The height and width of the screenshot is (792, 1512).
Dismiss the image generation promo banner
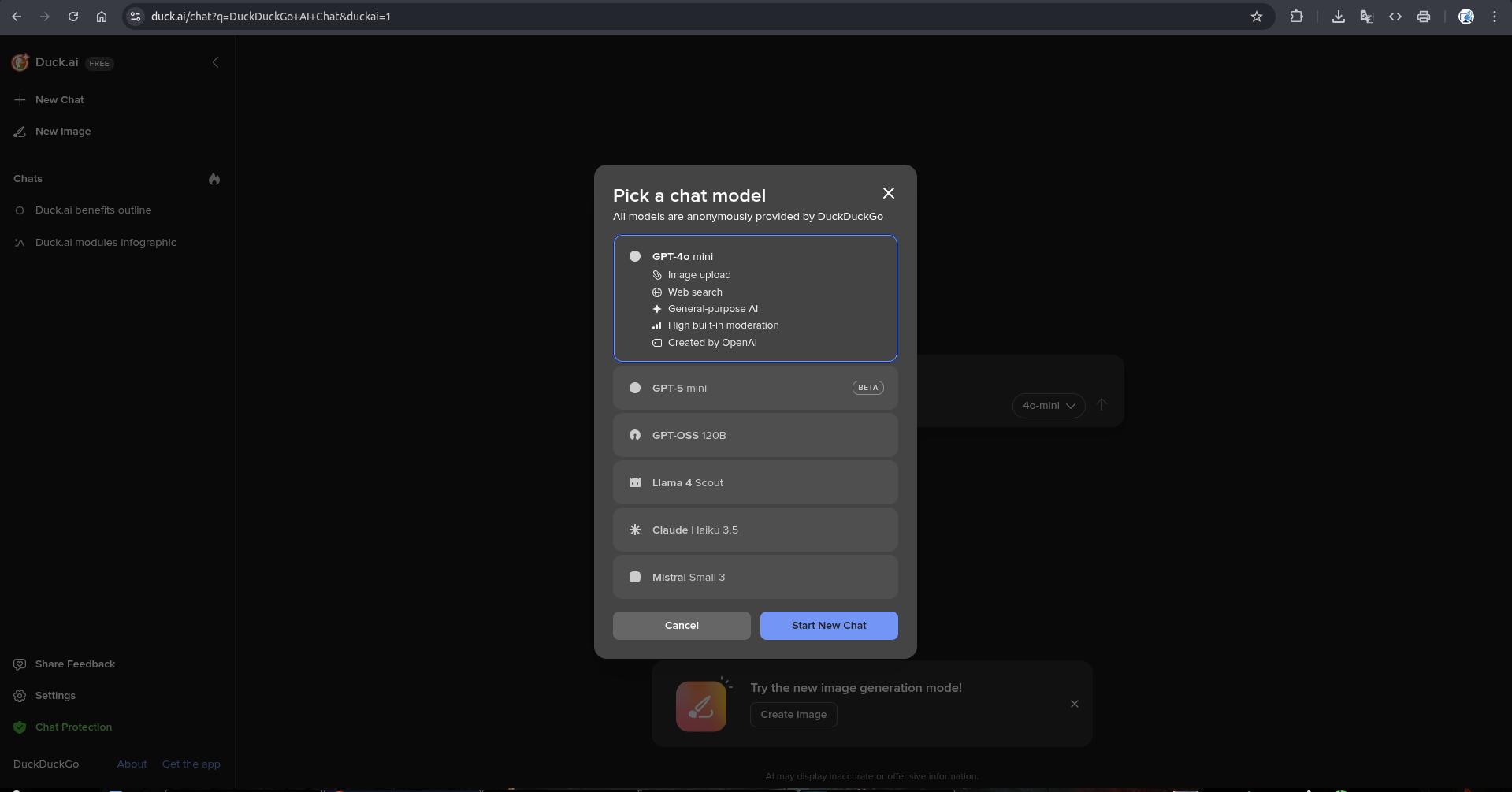(x=1074, y=704)
